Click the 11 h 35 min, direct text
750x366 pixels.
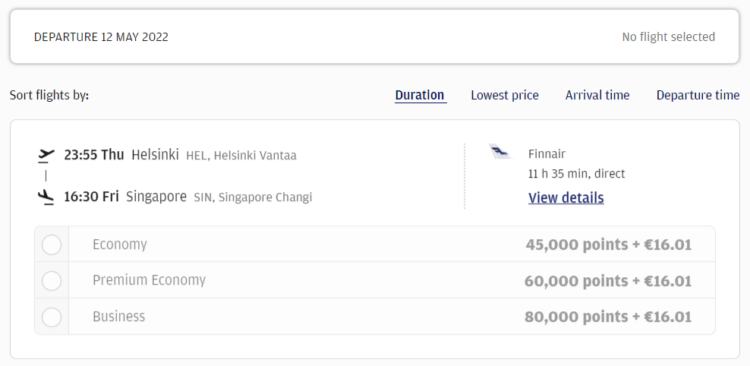tap(576, 174)
